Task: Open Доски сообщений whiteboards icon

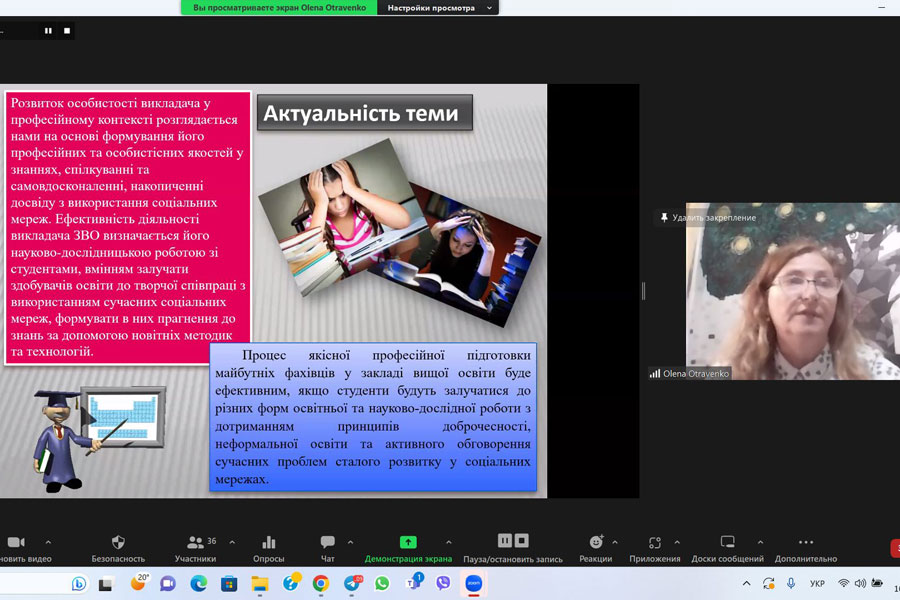Action: [x=727, y=543]
